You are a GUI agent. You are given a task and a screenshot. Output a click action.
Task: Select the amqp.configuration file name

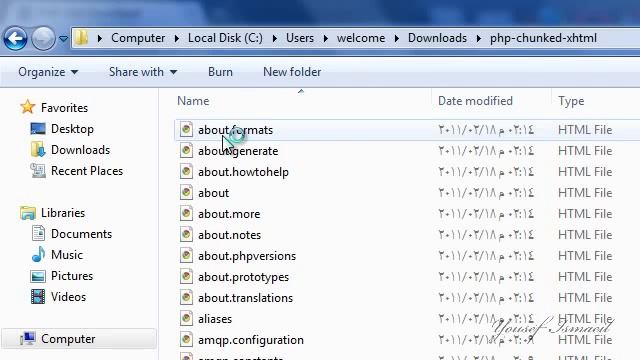(x=251, y=340)
